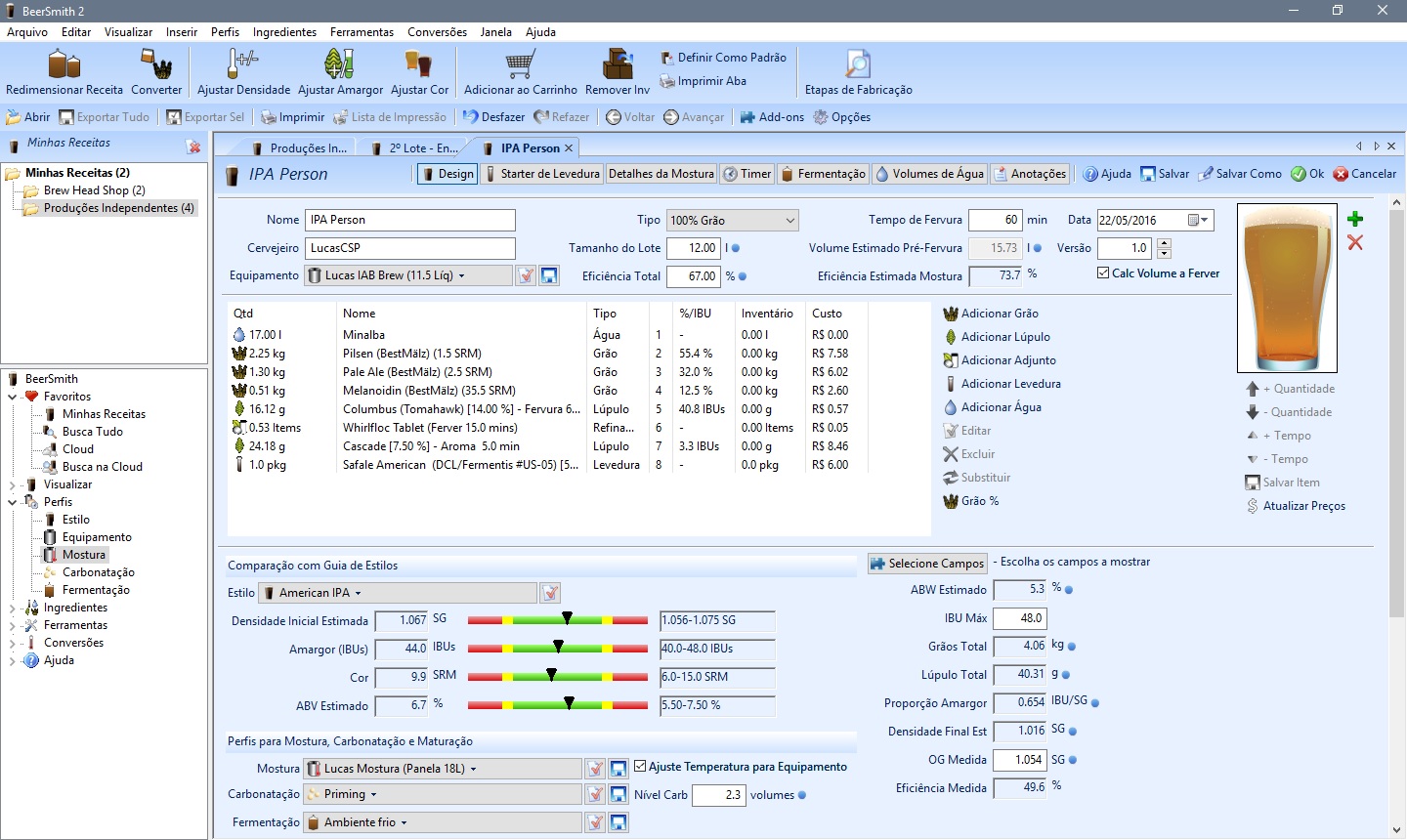The width and height of the screenshot is (1407, 840).
Task: Open the Equipamento Lucas IAB Brew dropdown
Action: click(x=408, y=275)
